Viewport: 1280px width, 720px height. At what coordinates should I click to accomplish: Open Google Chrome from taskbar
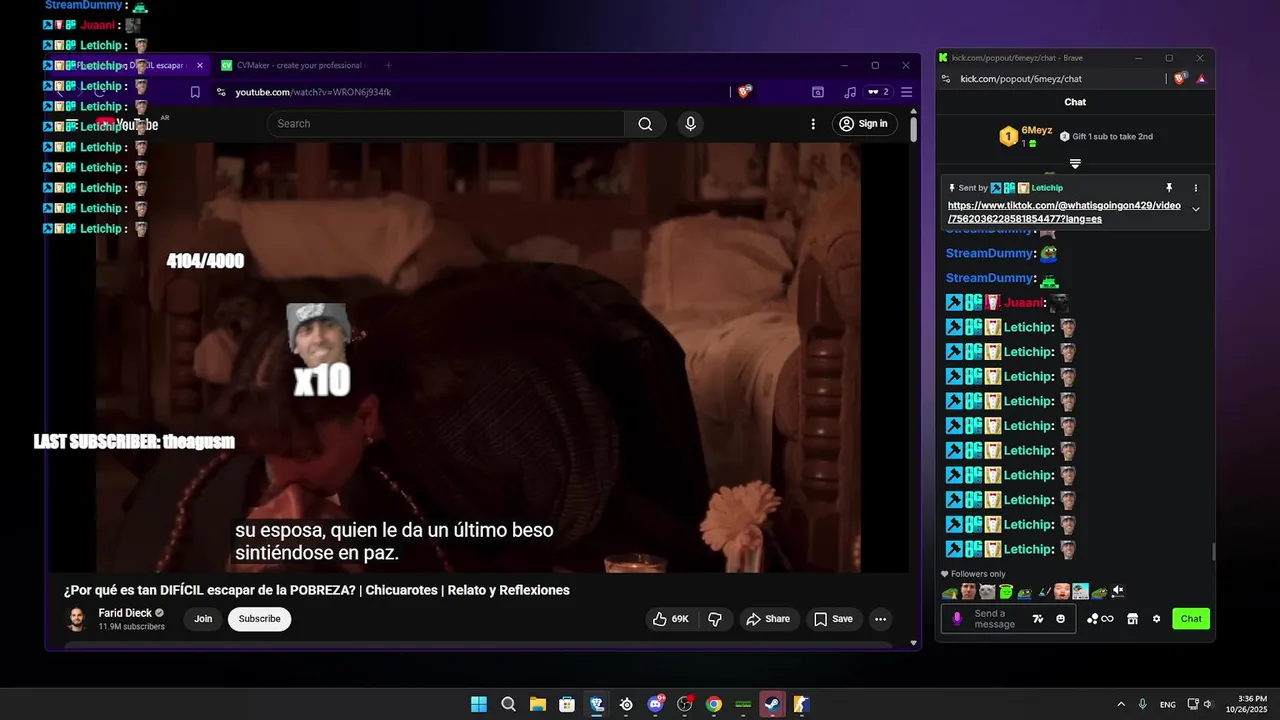pos(714,704)
